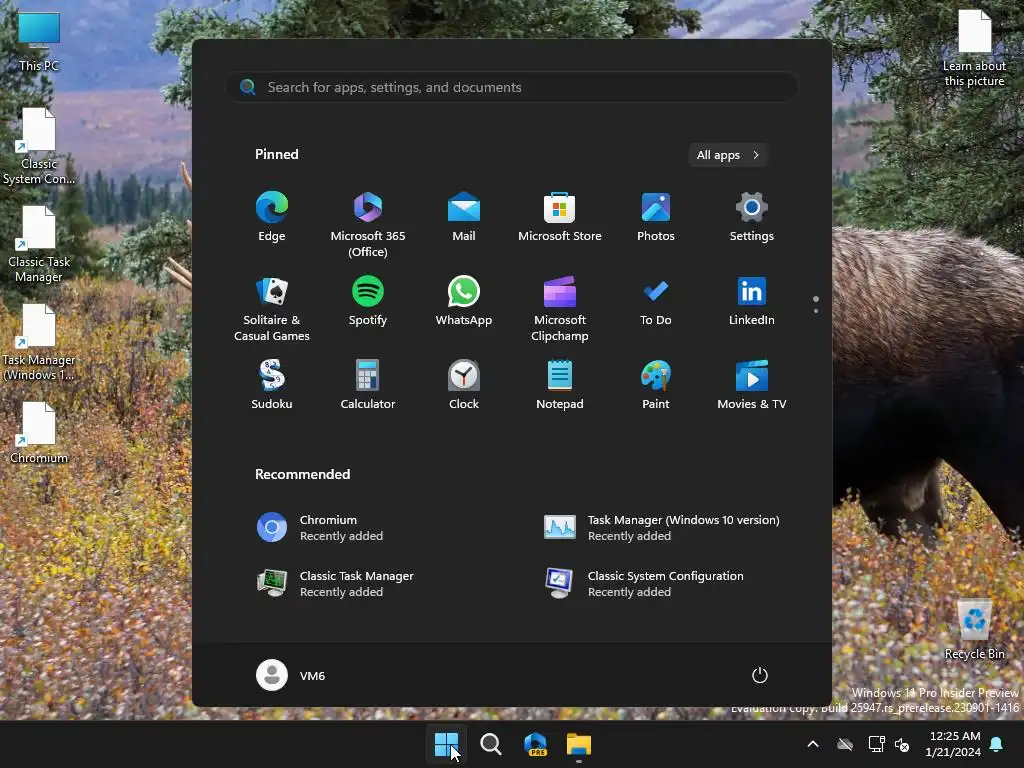Select Classic Task Manager desktop shortcut
The width and height of the screenshot is (1024, 768).
click(39, 245)
